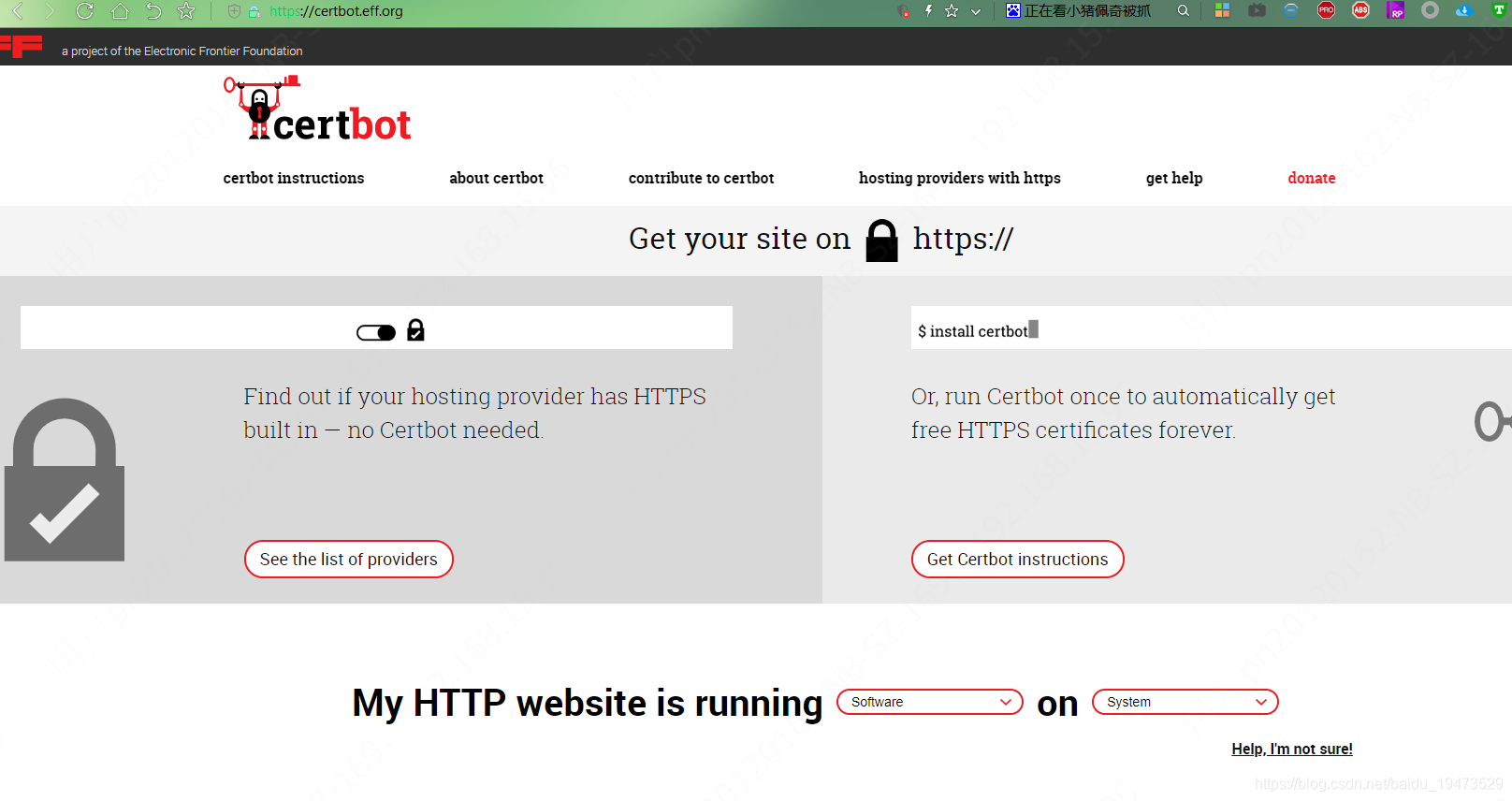Open 'certbot instructions' menu item

(x=294, y=178)
